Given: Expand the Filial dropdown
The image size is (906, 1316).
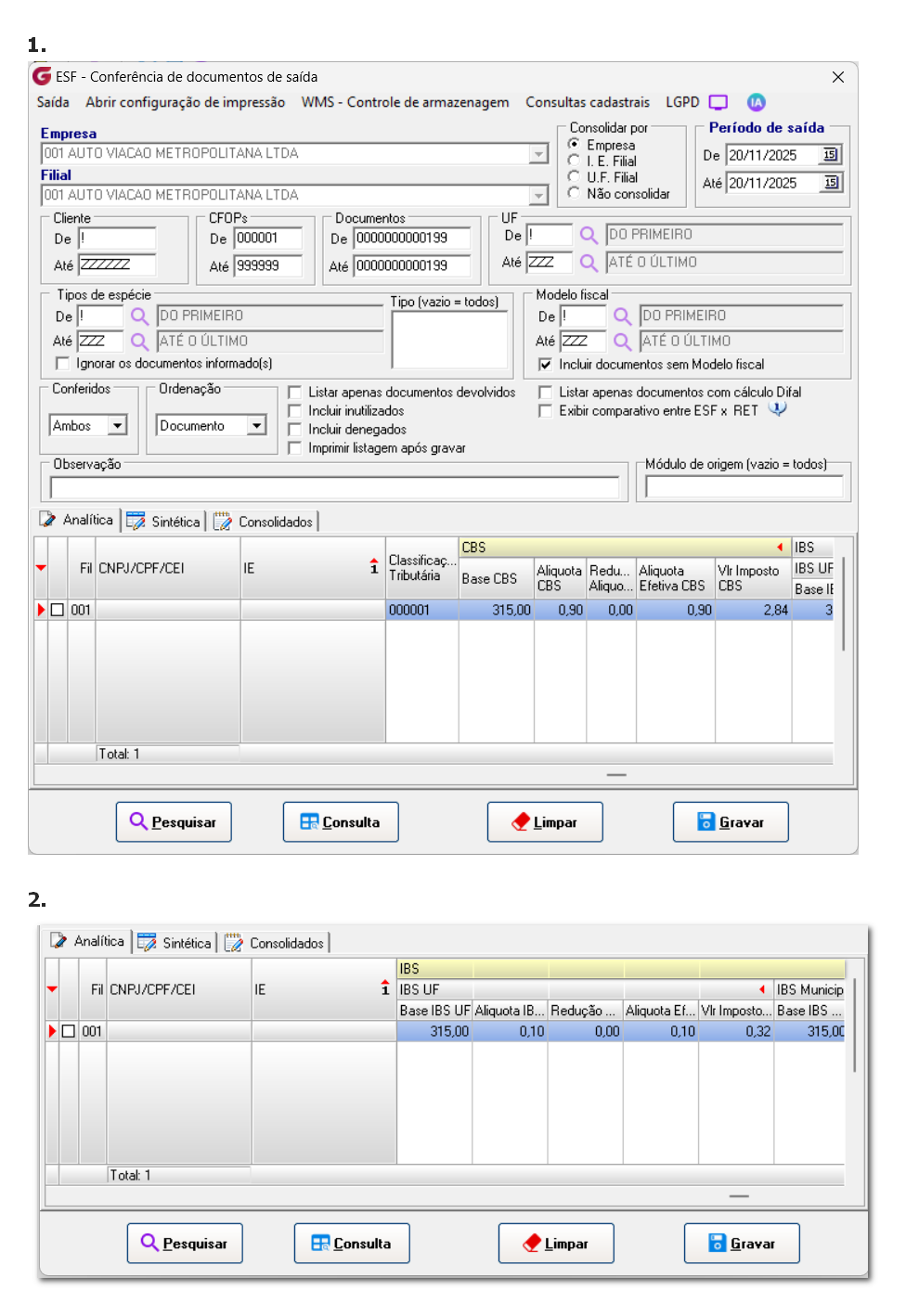Looking at the screenshot, I should [x=538, y=195].
